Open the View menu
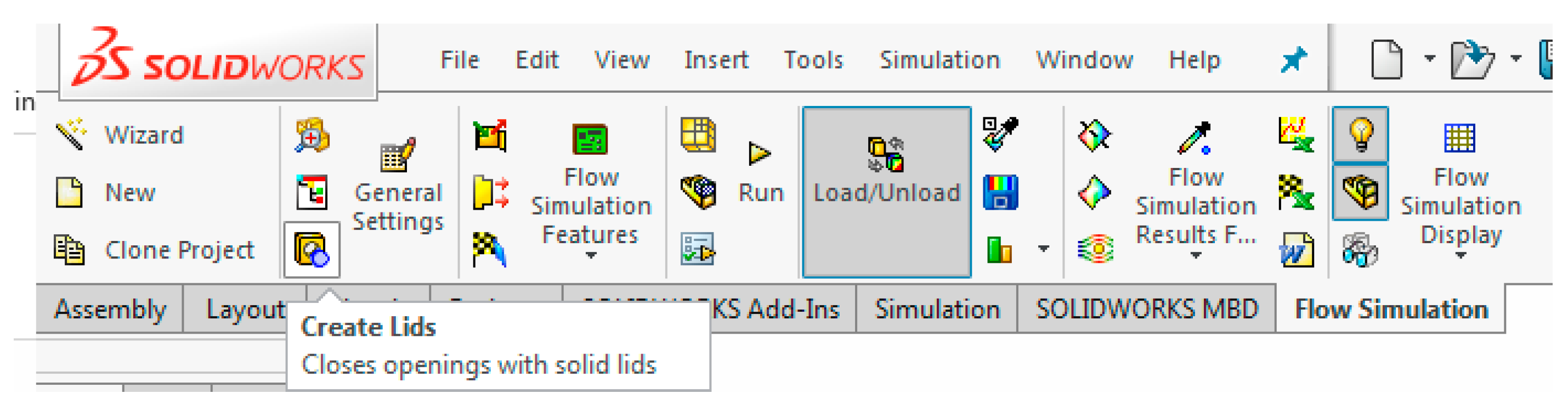Screen dimensions: 1568x410 (621, 60)
